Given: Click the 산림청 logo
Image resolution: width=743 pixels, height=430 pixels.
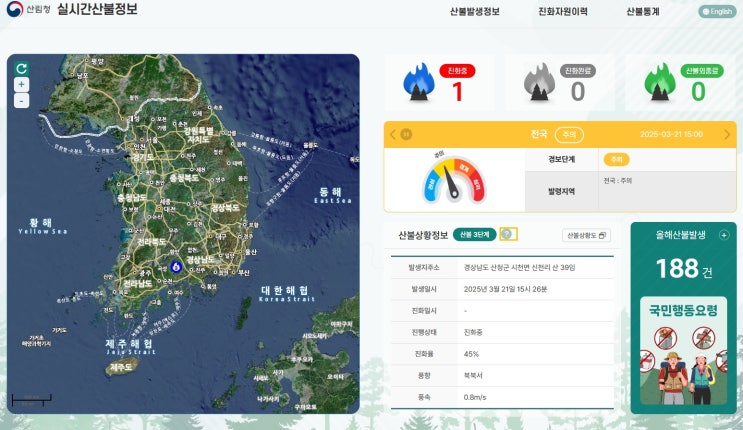Looking at the screenshot, I should pyautogui.click(x=28, y=9).
